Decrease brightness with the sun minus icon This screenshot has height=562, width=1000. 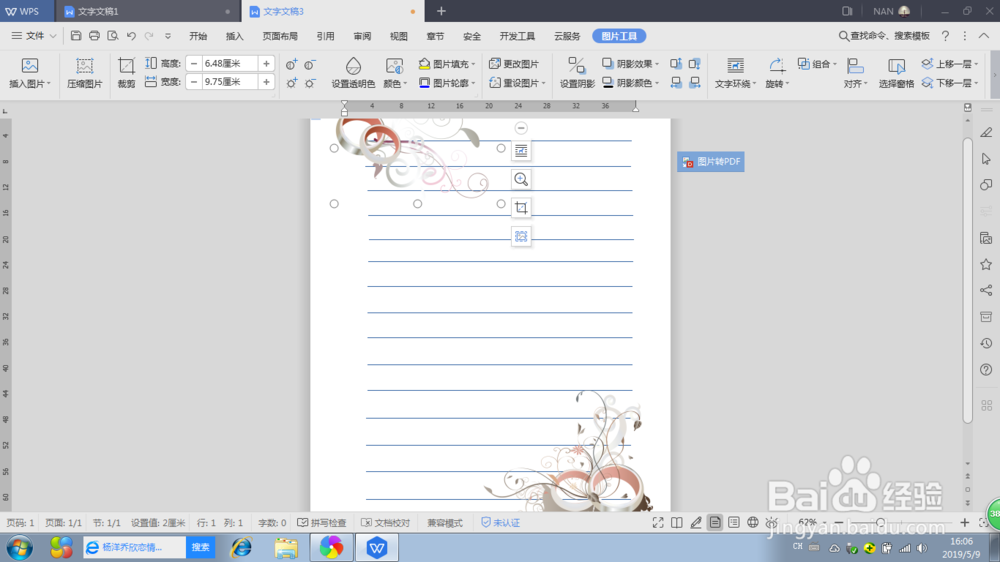tap(310, 83)
